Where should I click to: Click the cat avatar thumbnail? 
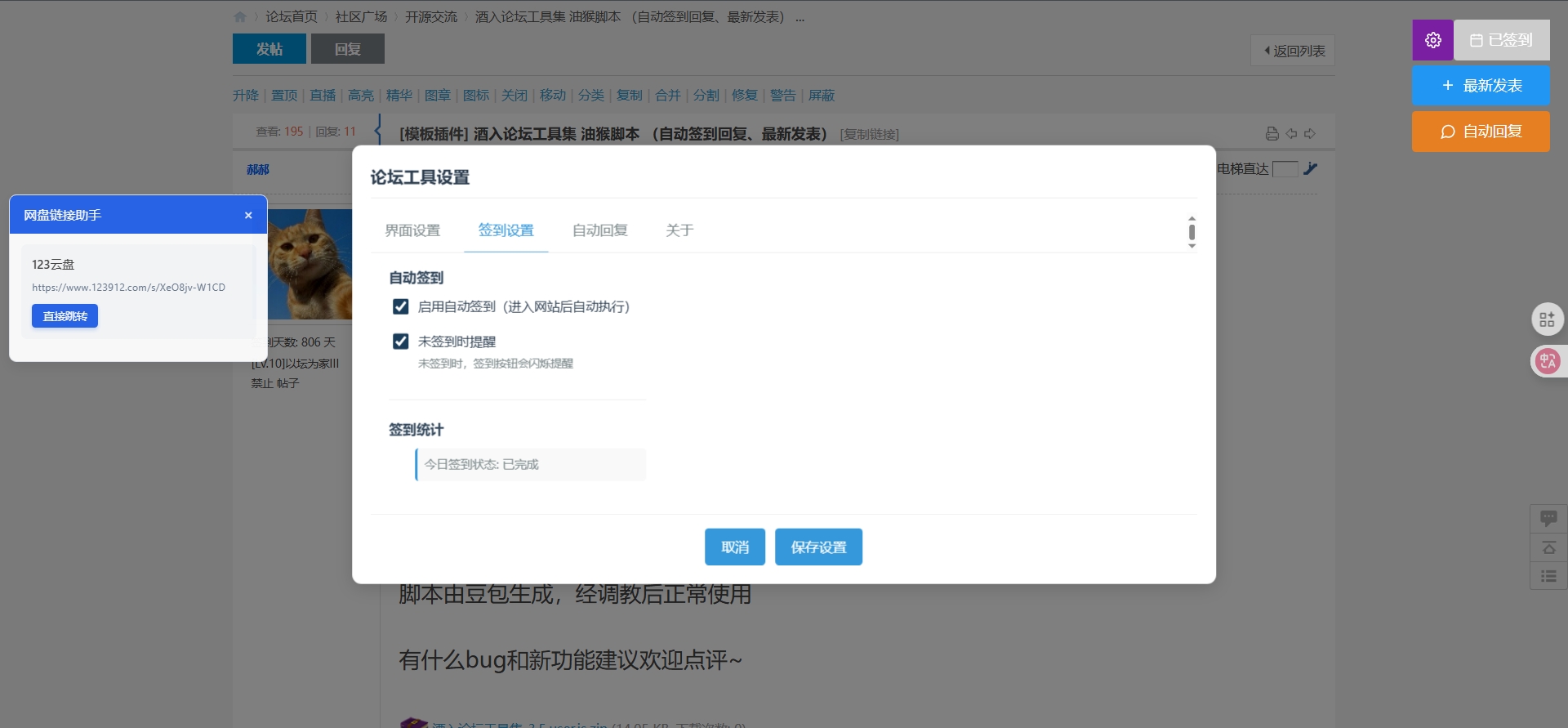coord(310,264)
